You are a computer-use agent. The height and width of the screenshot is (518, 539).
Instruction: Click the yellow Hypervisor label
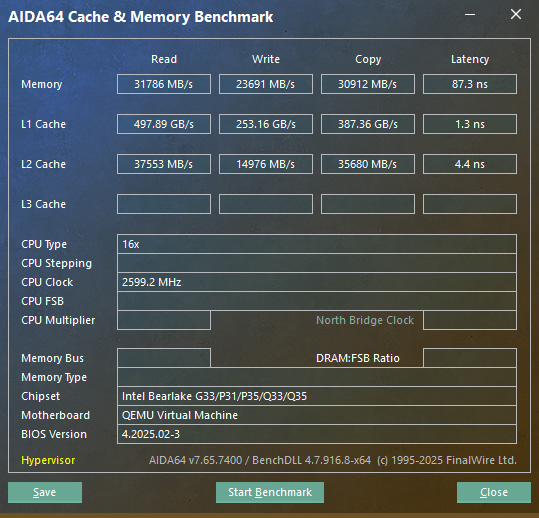point(48,460)
